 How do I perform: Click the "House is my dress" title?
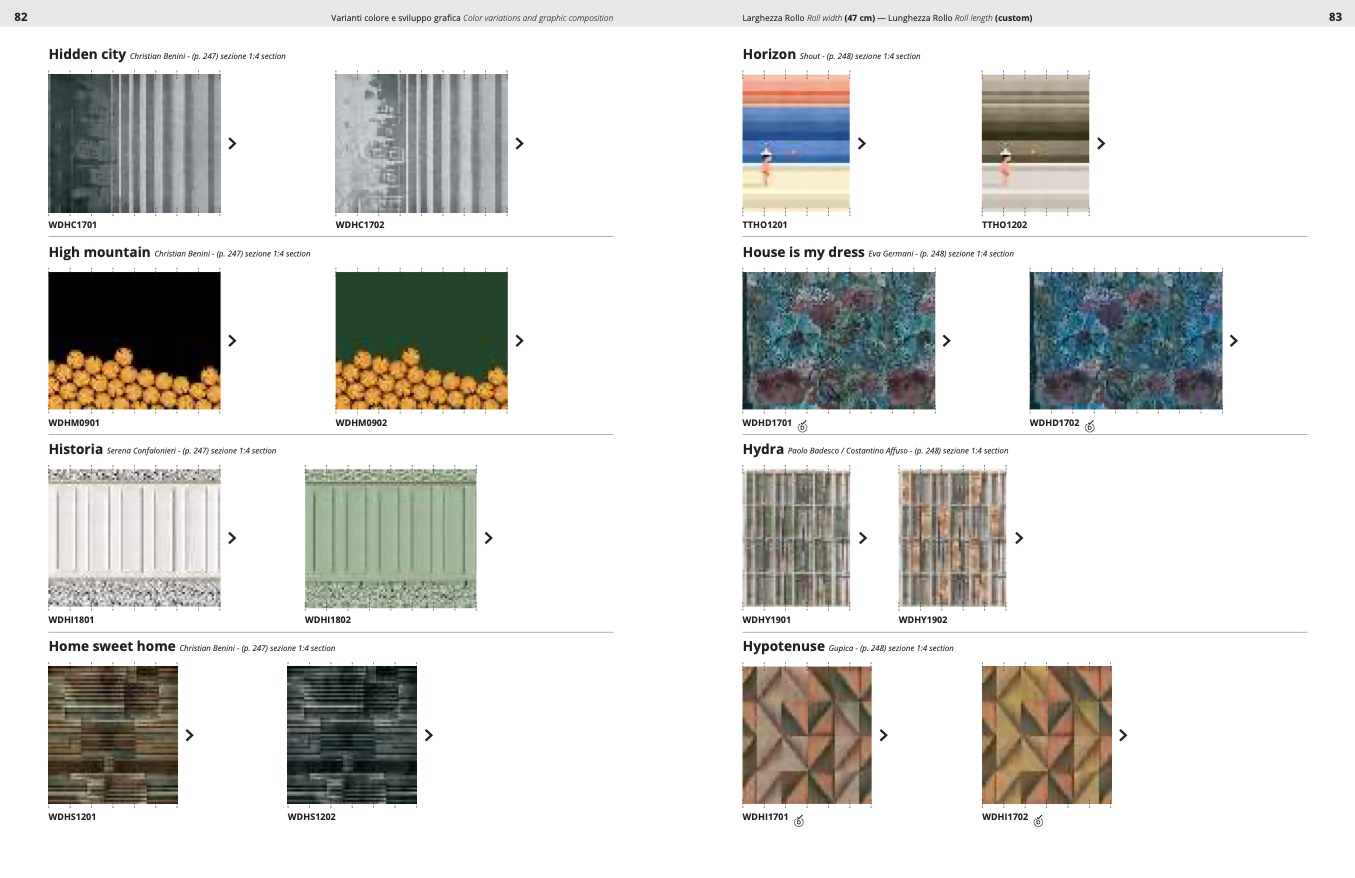pyautogui.click(x=802, y=252)
